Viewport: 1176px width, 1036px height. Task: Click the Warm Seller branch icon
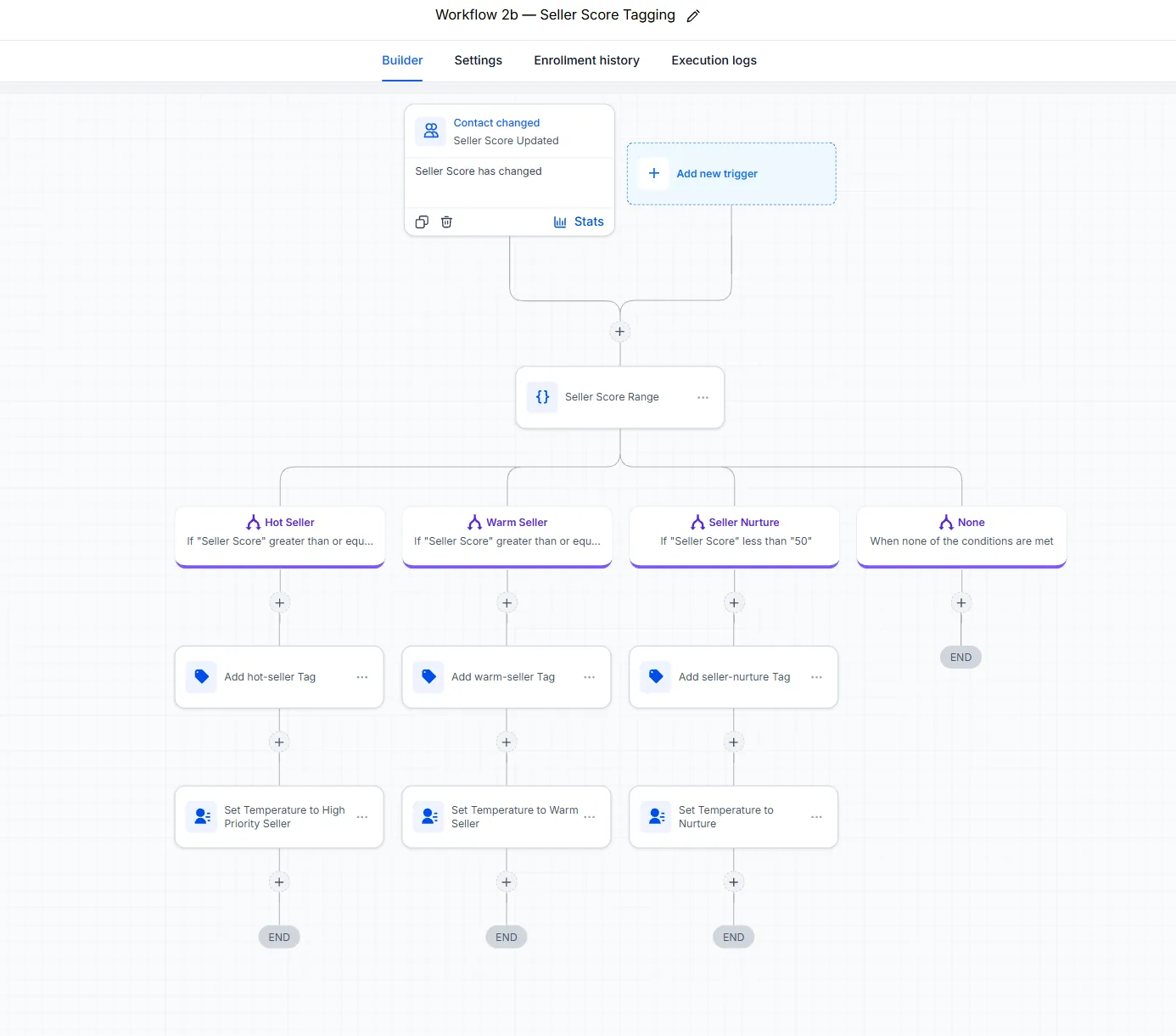click(474, 523)
